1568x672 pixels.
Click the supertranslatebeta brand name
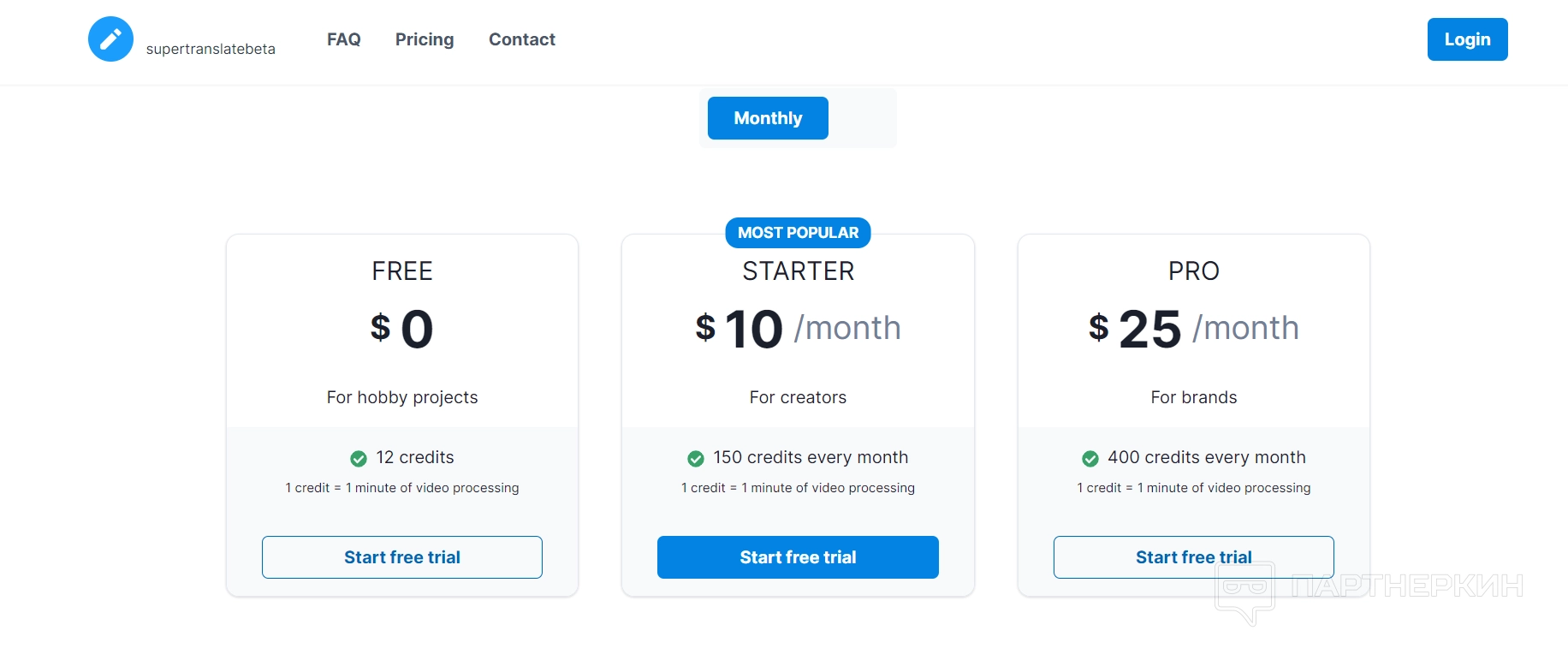(211, 49)
